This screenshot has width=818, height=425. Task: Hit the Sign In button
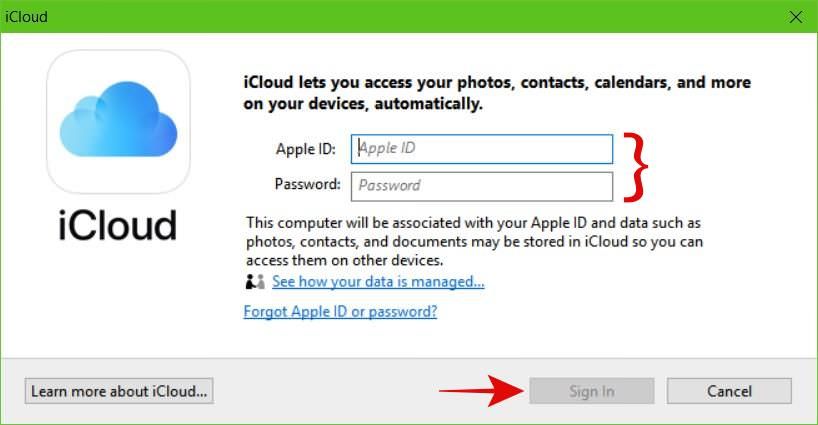tap(592, 391)
